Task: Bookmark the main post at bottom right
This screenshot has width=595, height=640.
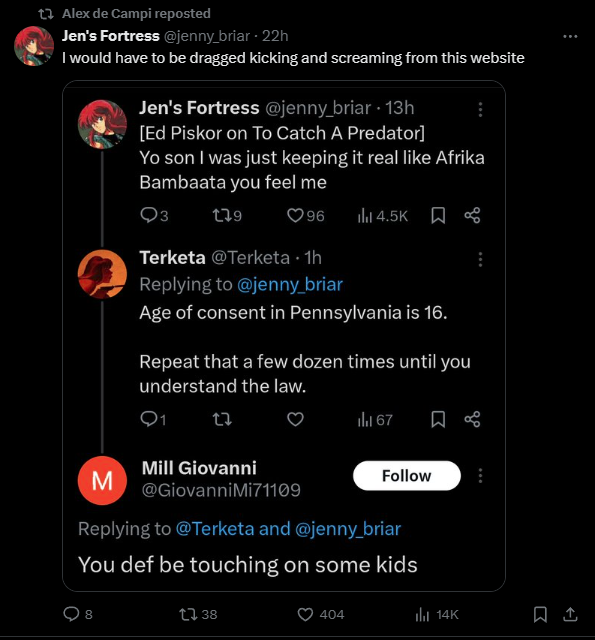Action: (x=540, y=614)
